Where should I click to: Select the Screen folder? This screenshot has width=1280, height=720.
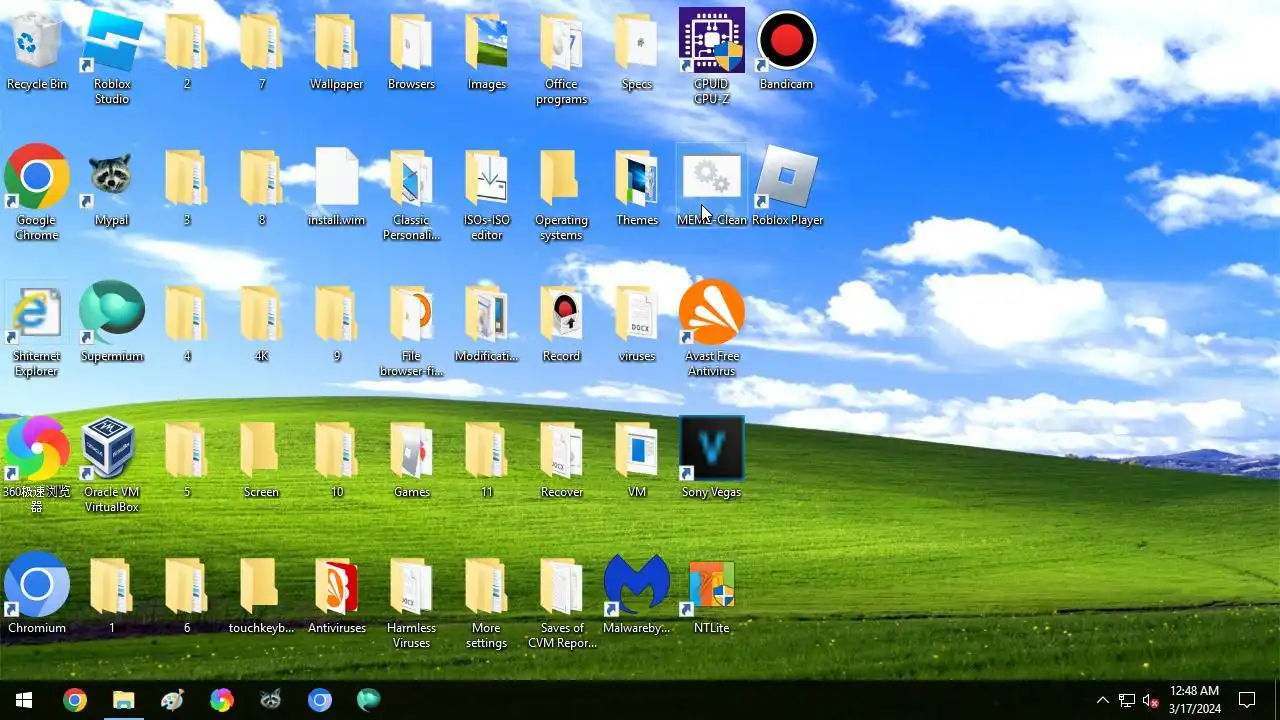tap(261, 459)
